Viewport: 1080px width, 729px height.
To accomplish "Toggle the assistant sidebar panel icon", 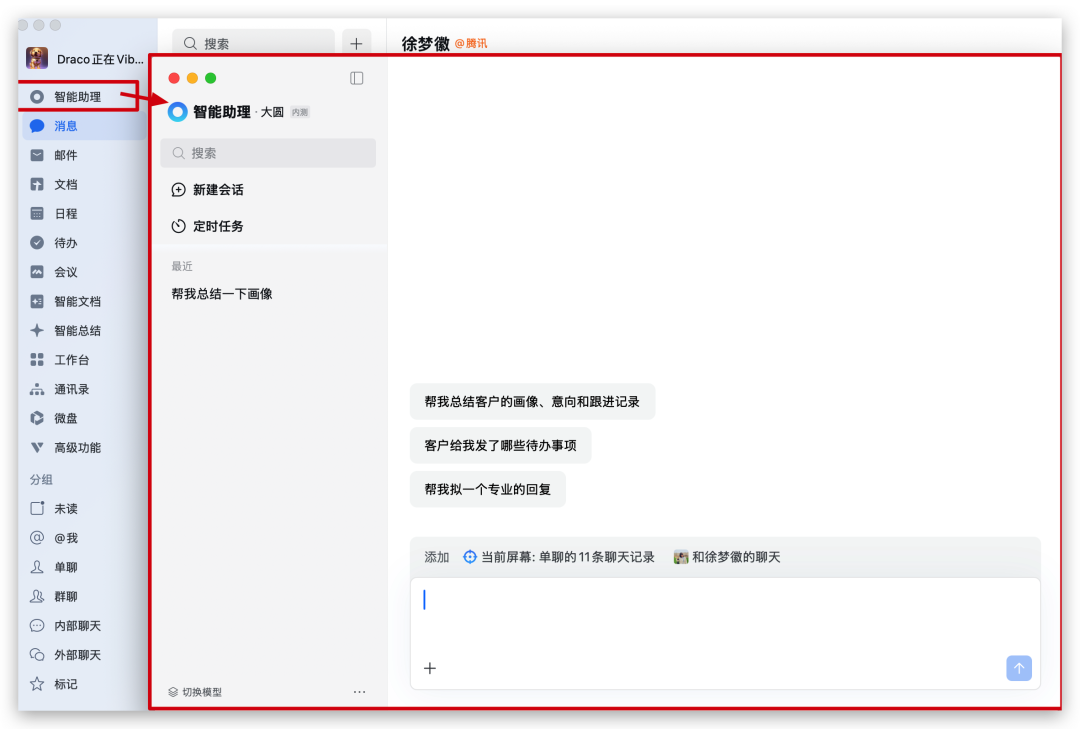I will (357, 78).
